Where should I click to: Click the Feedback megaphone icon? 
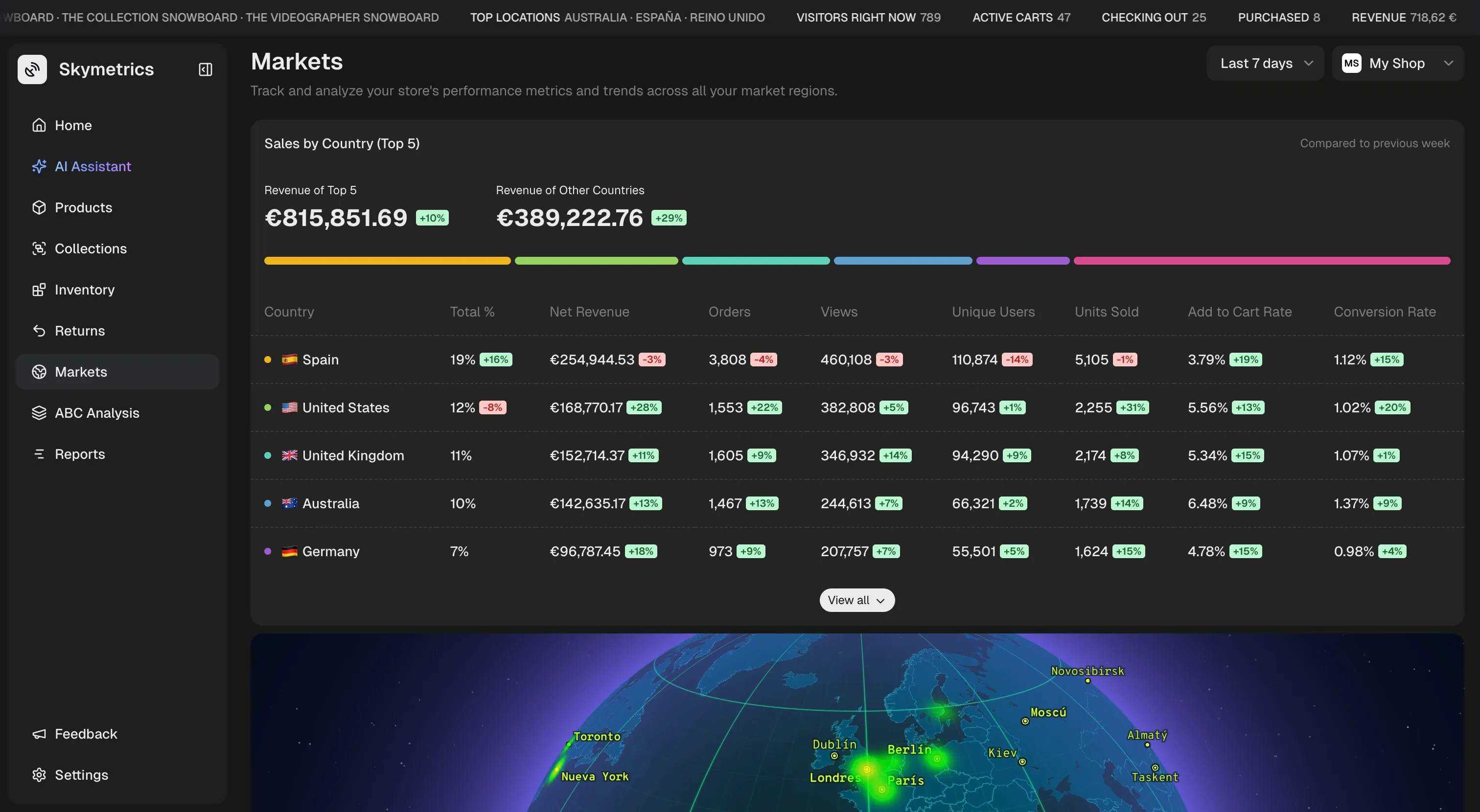(39, 734)
